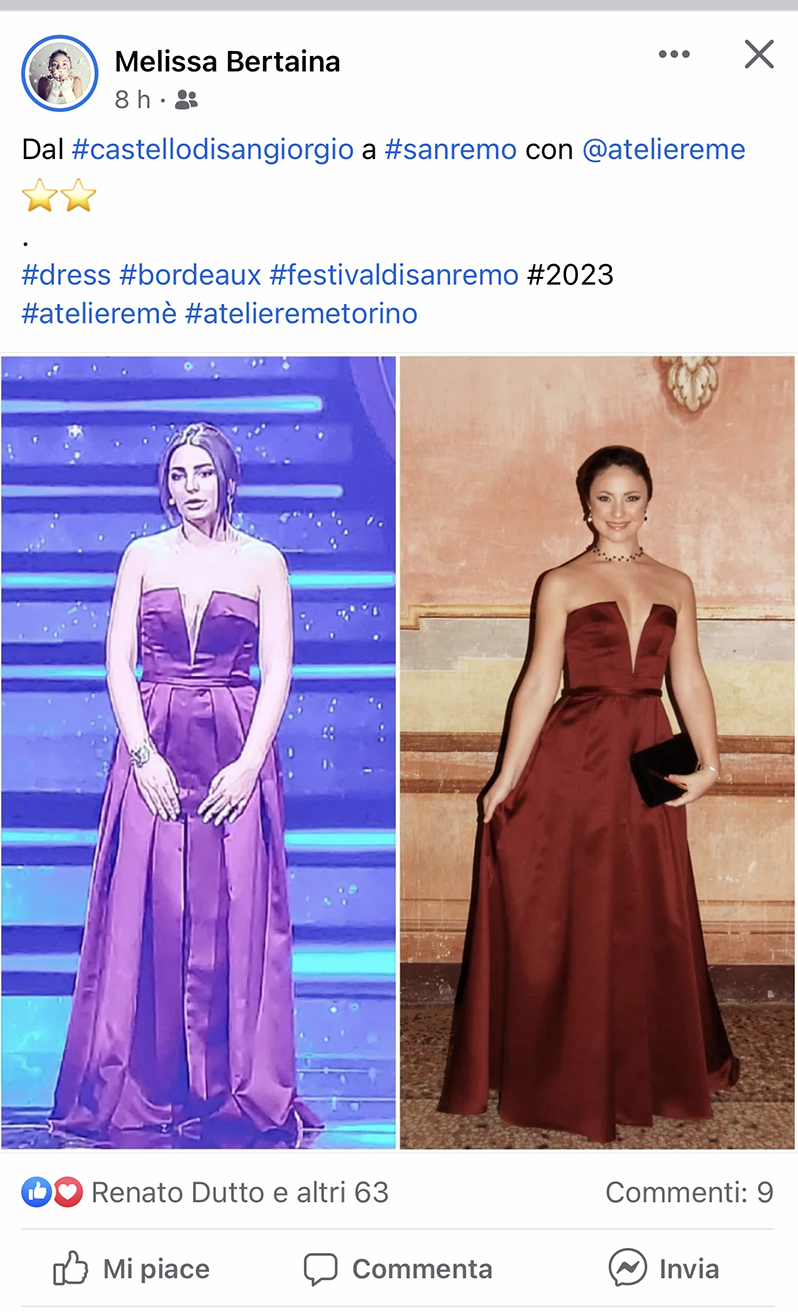Open the #bordeaux hashtag

(x=190, y=274)
